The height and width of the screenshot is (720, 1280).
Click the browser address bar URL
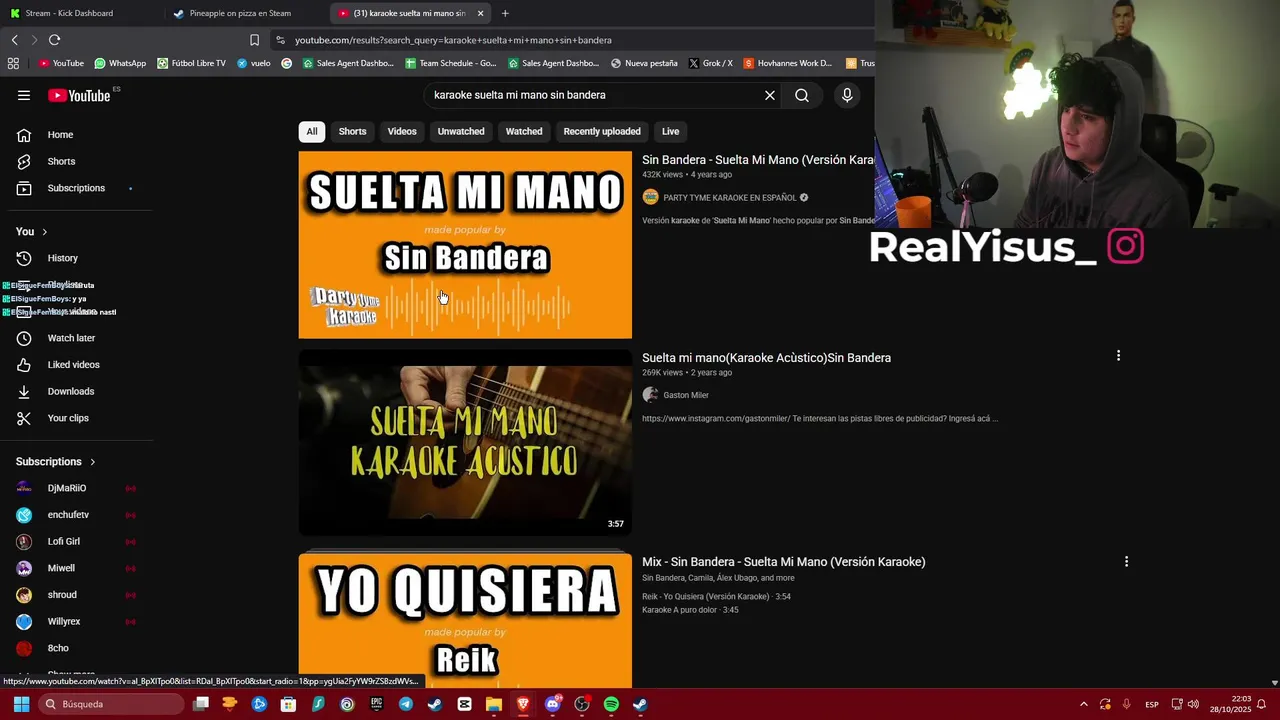453,40
